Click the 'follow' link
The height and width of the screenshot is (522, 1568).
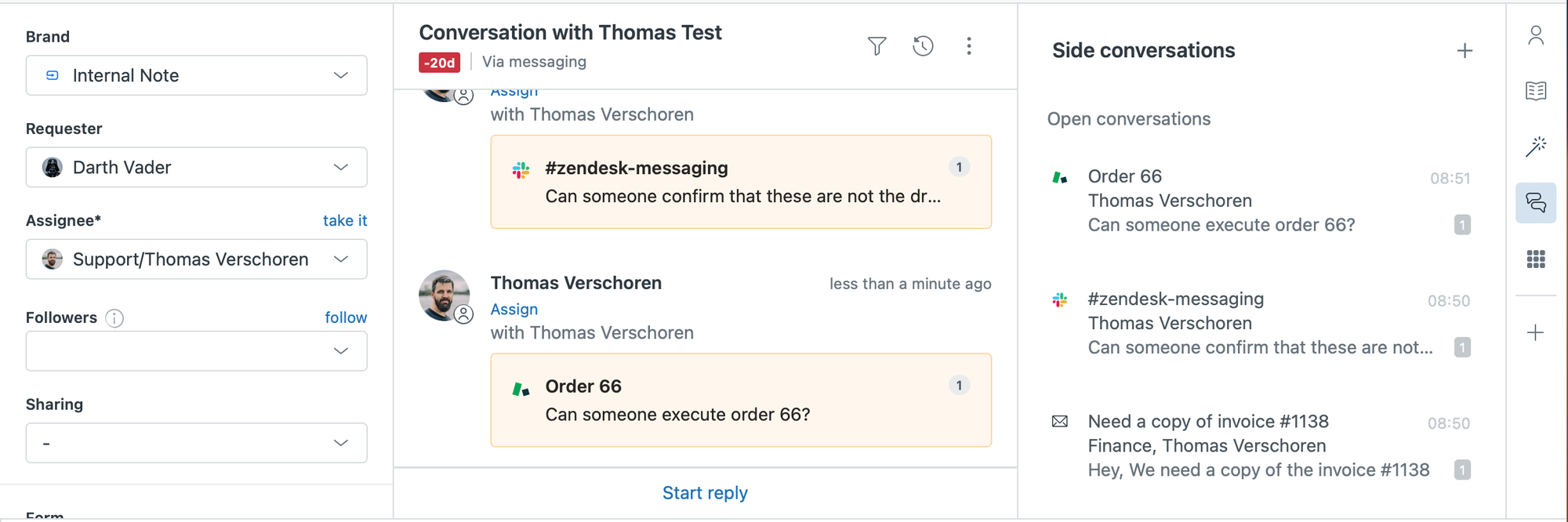(346, 317)
